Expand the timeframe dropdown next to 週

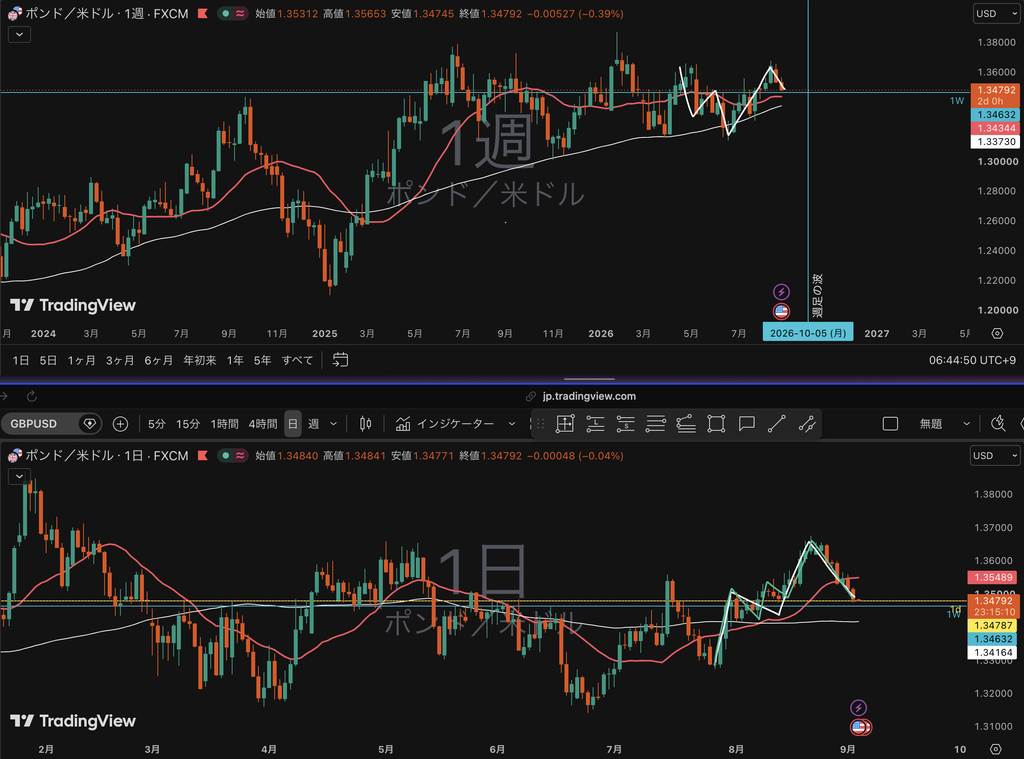coord(333,424)
